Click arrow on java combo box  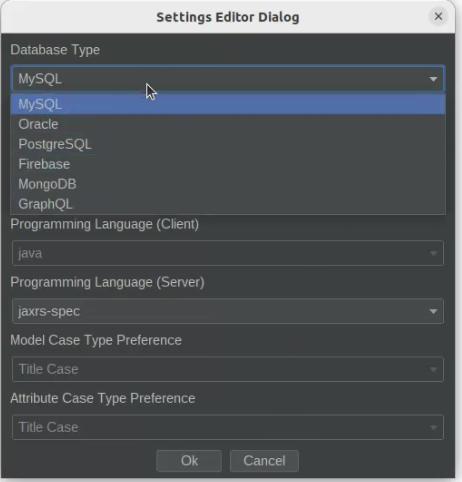click(x=433, y=253)
